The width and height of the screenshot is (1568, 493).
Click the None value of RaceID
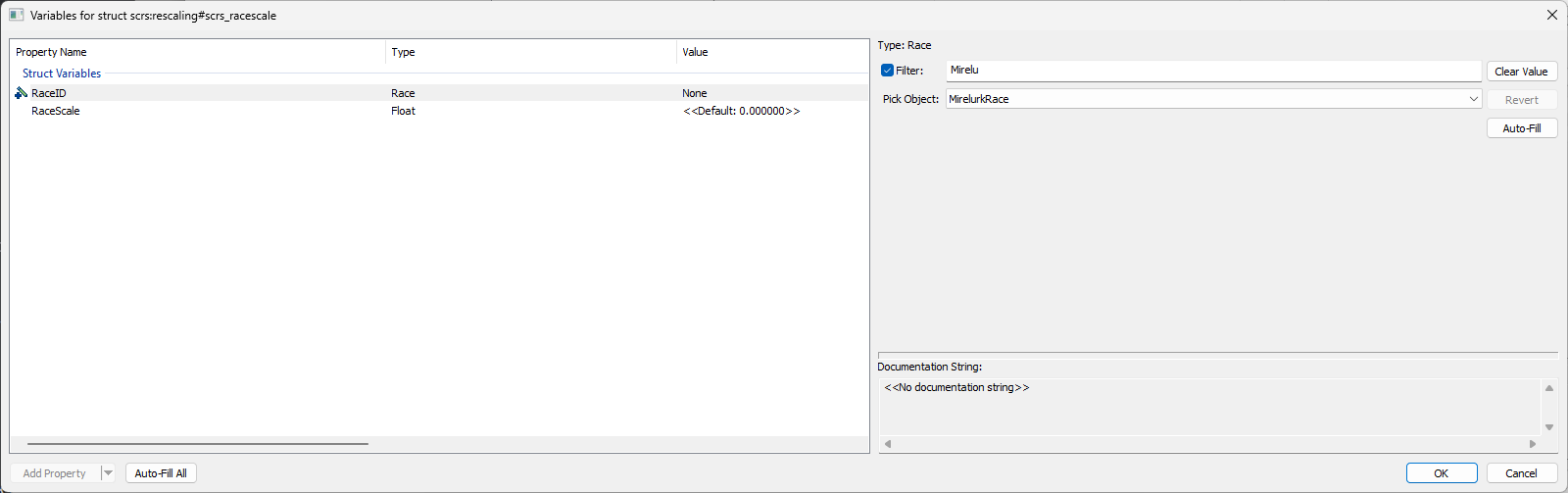pyautogui.click(x=694, y=93)
